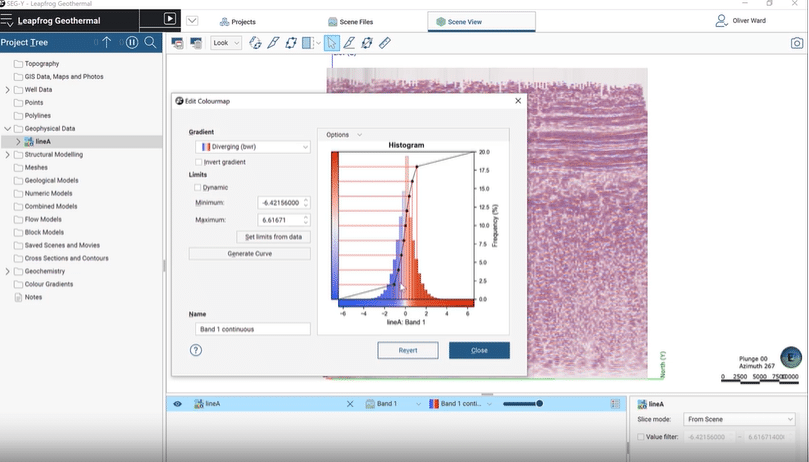This screenshot has height=462, width=809.
Task: Select the draw slicer line tool
Action: (x=273, y=43)
